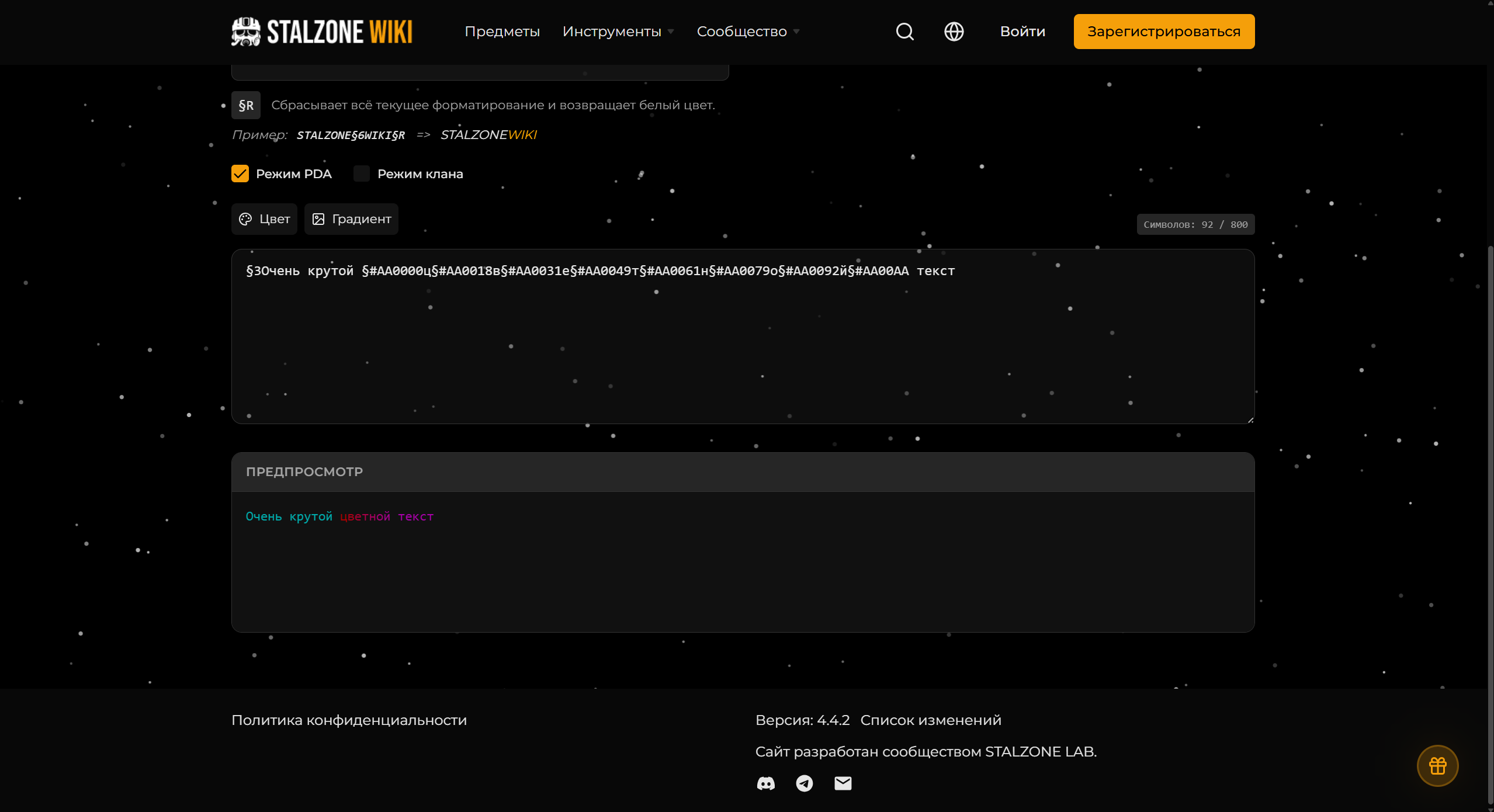
Task: Click the example code STALZONE§6WIKI§R
Action: [x=351, y=136]
